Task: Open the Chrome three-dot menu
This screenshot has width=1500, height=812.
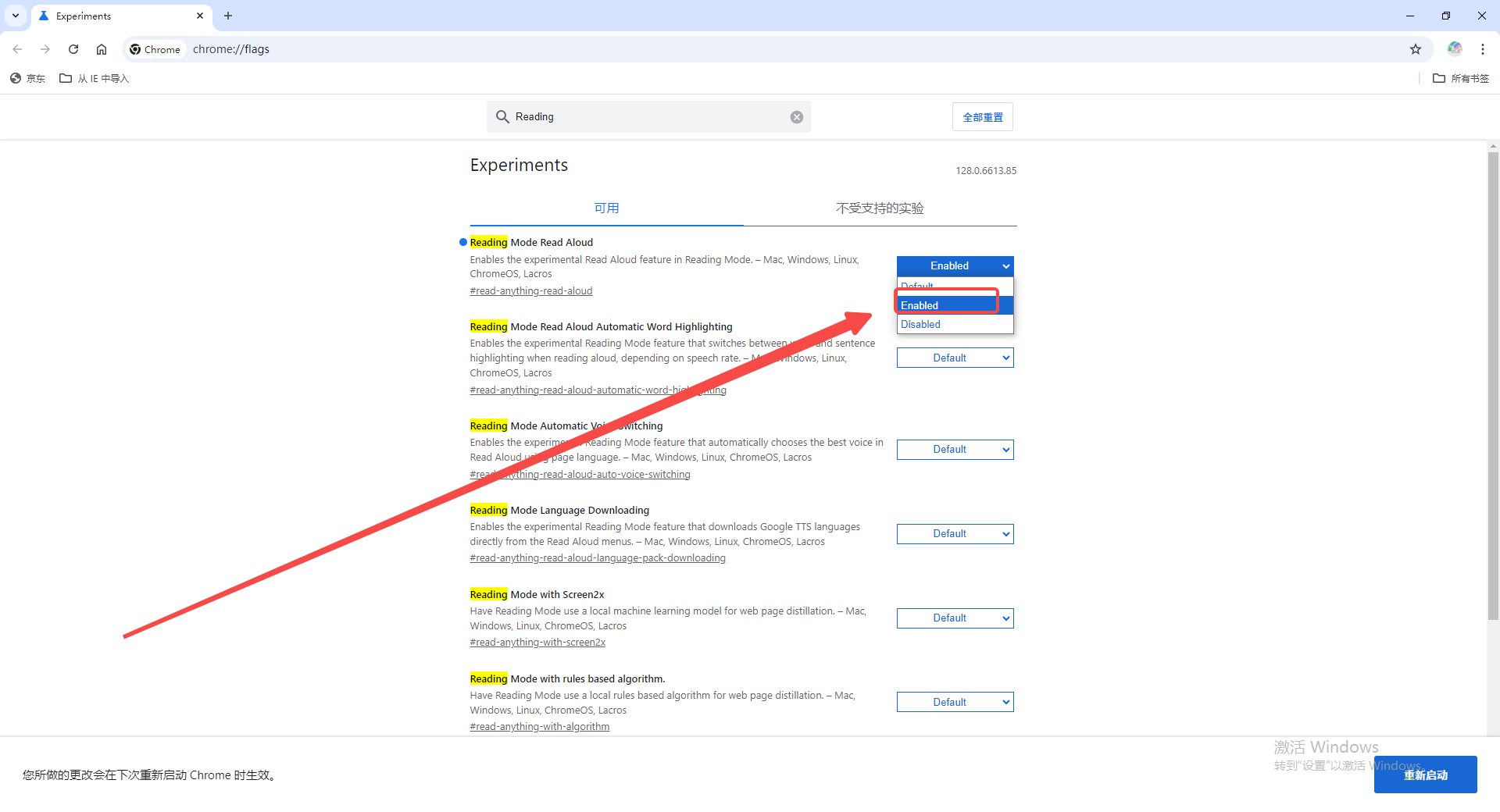Action: 1483,49
